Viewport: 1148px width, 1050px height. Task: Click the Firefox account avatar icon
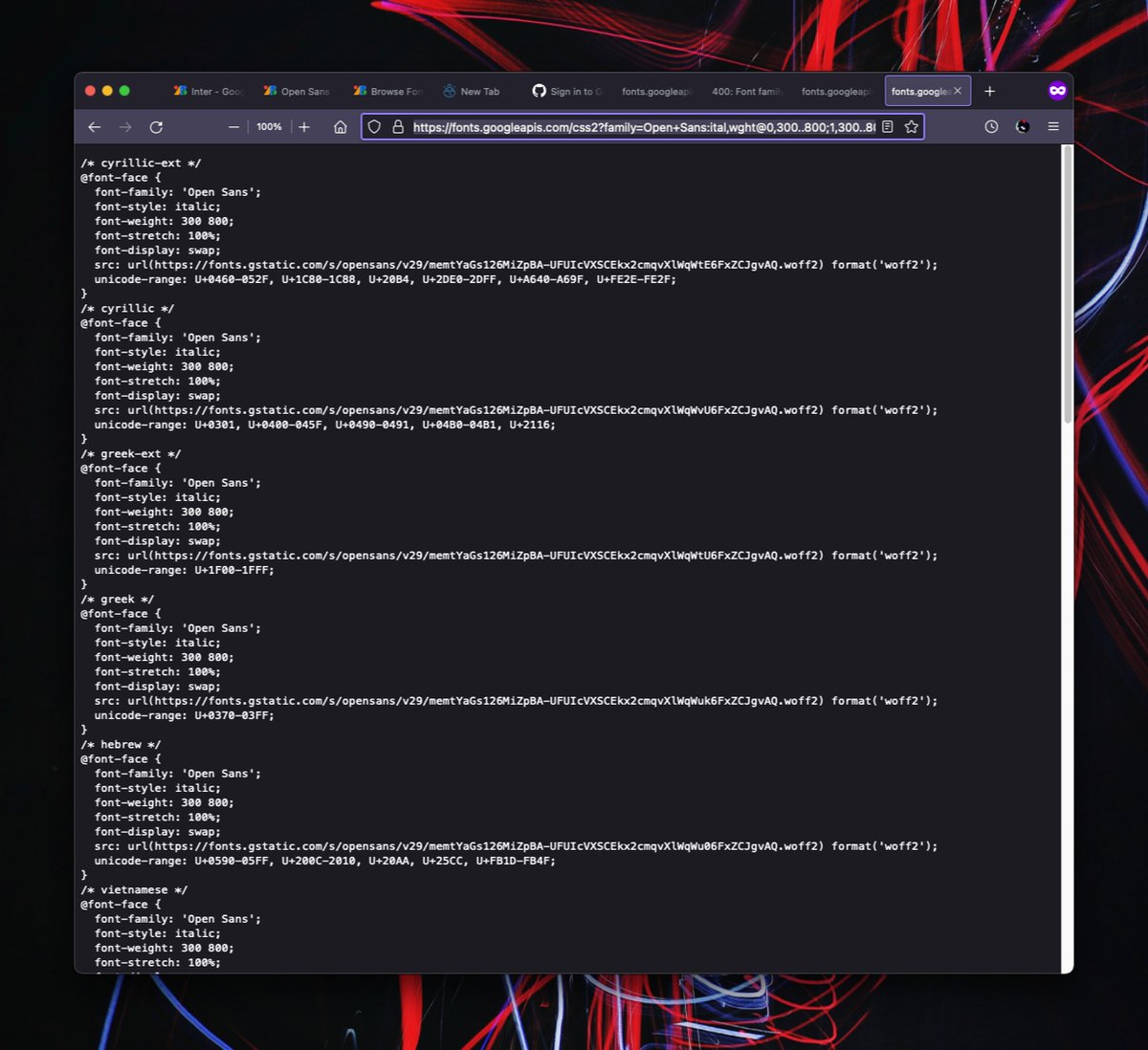pyautogui.click(x=1023, y=126)
